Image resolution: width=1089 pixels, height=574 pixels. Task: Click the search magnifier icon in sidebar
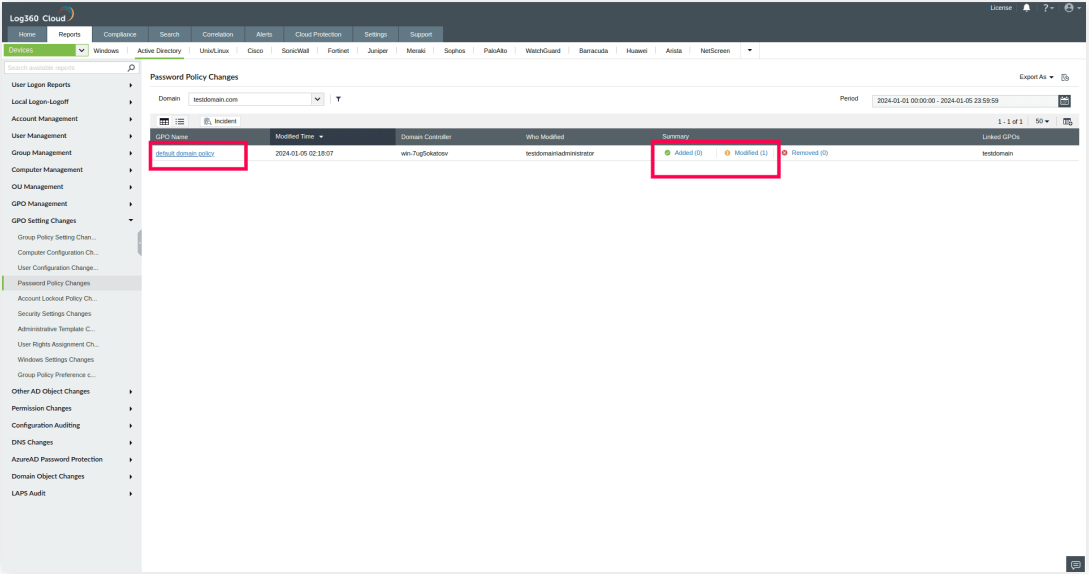[x=131, y=69]
